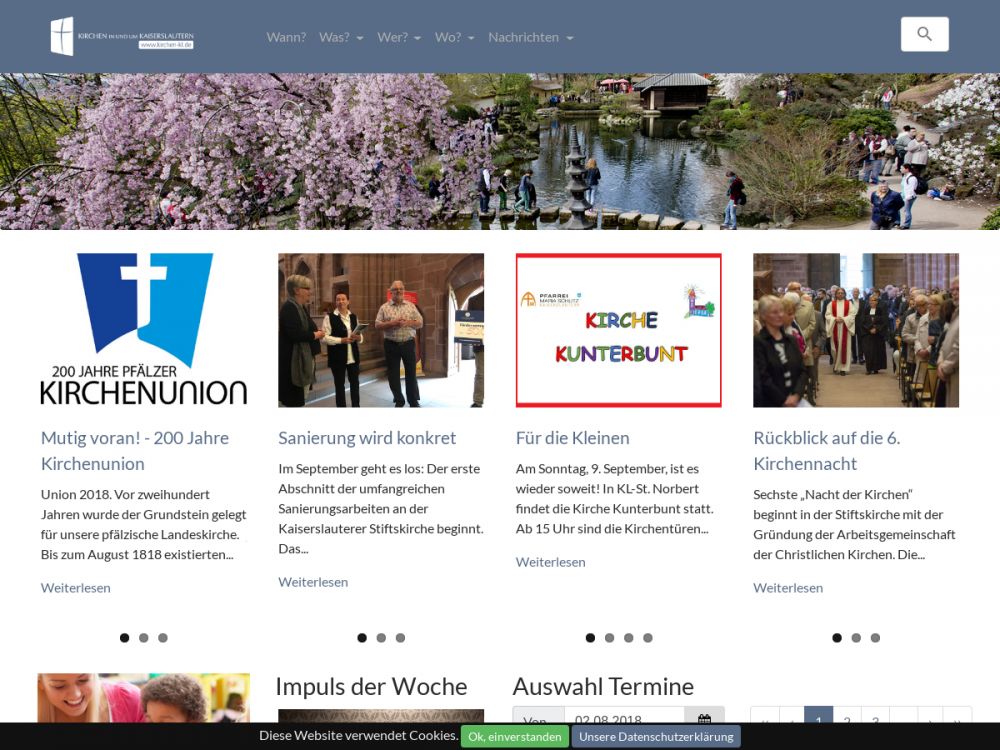The image size is (1000, 750).
Task: Select third carousel dot under Sanierung article
Action: pyautogui.click(x=400, y=638)
